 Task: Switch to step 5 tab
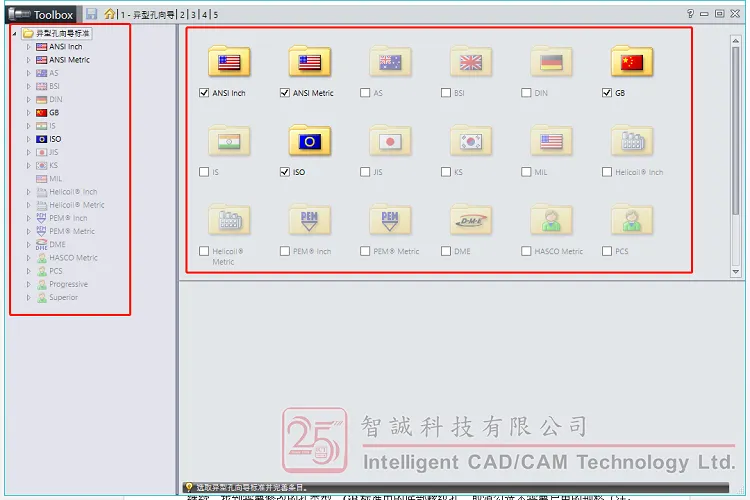216,15
